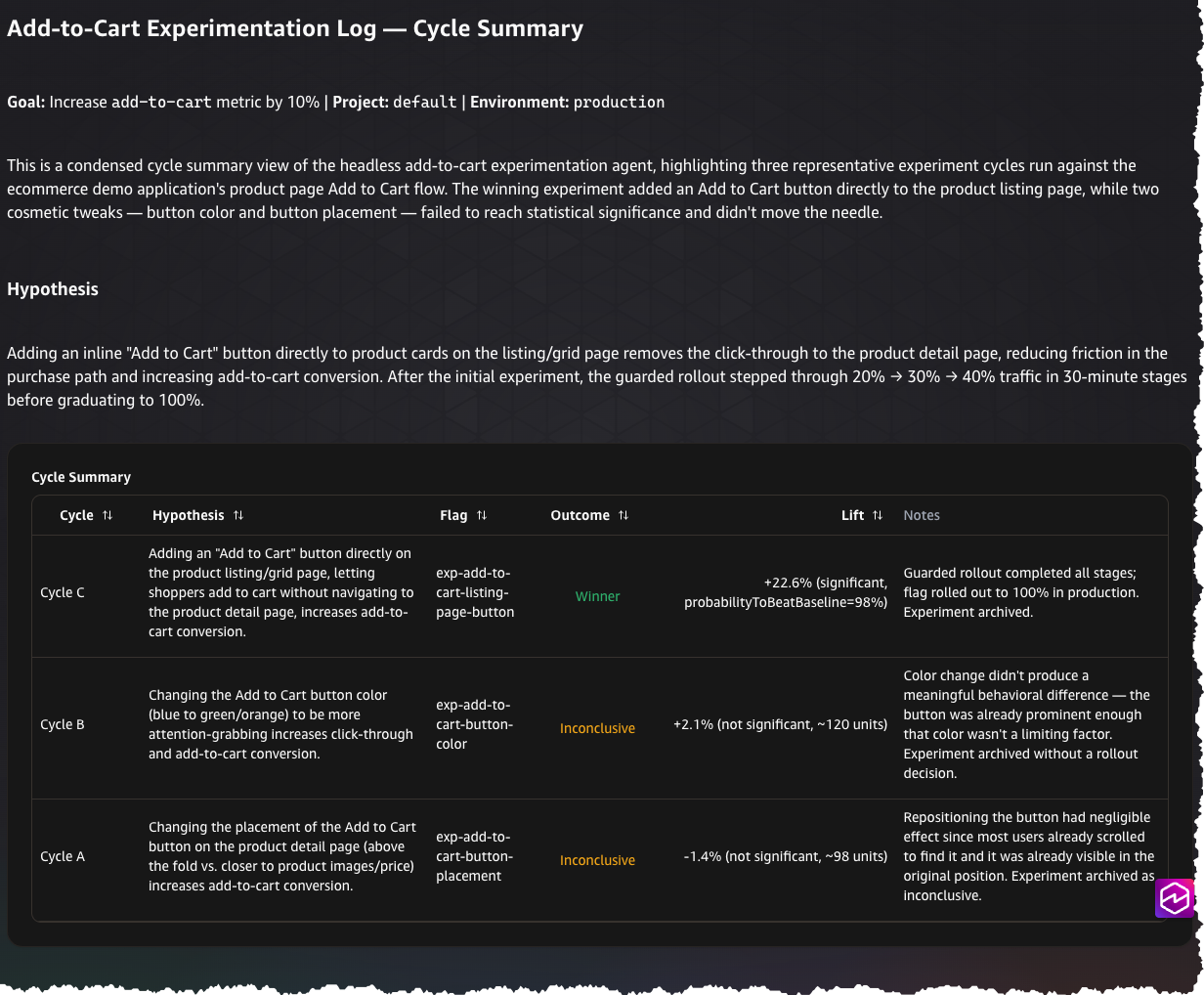The image size is (1204, 995).
Task: Select the Cycle B row label
Action: point(63,724)
